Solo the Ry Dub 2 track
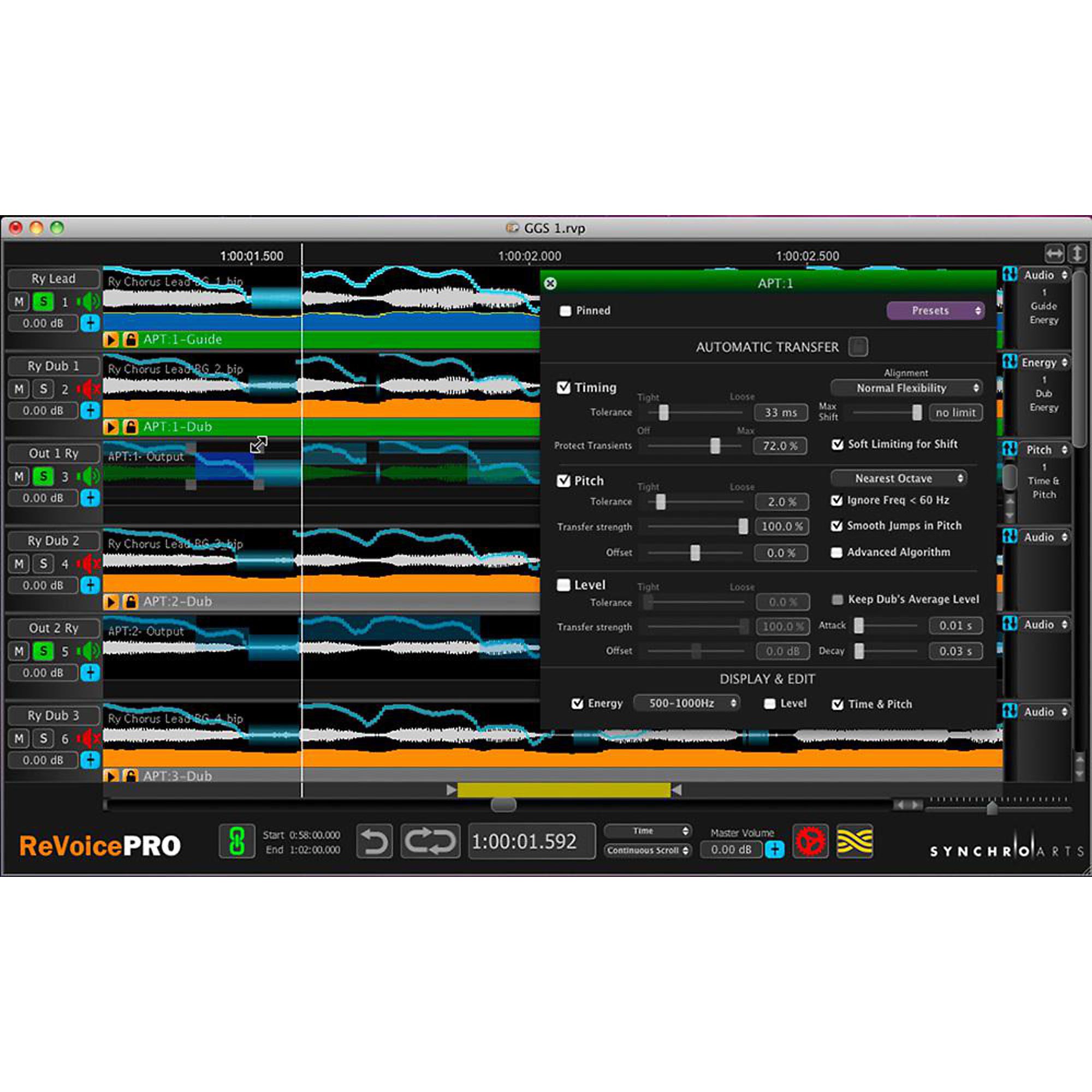The width and height of the screenshot is (1092, 1092). [43, 563]
